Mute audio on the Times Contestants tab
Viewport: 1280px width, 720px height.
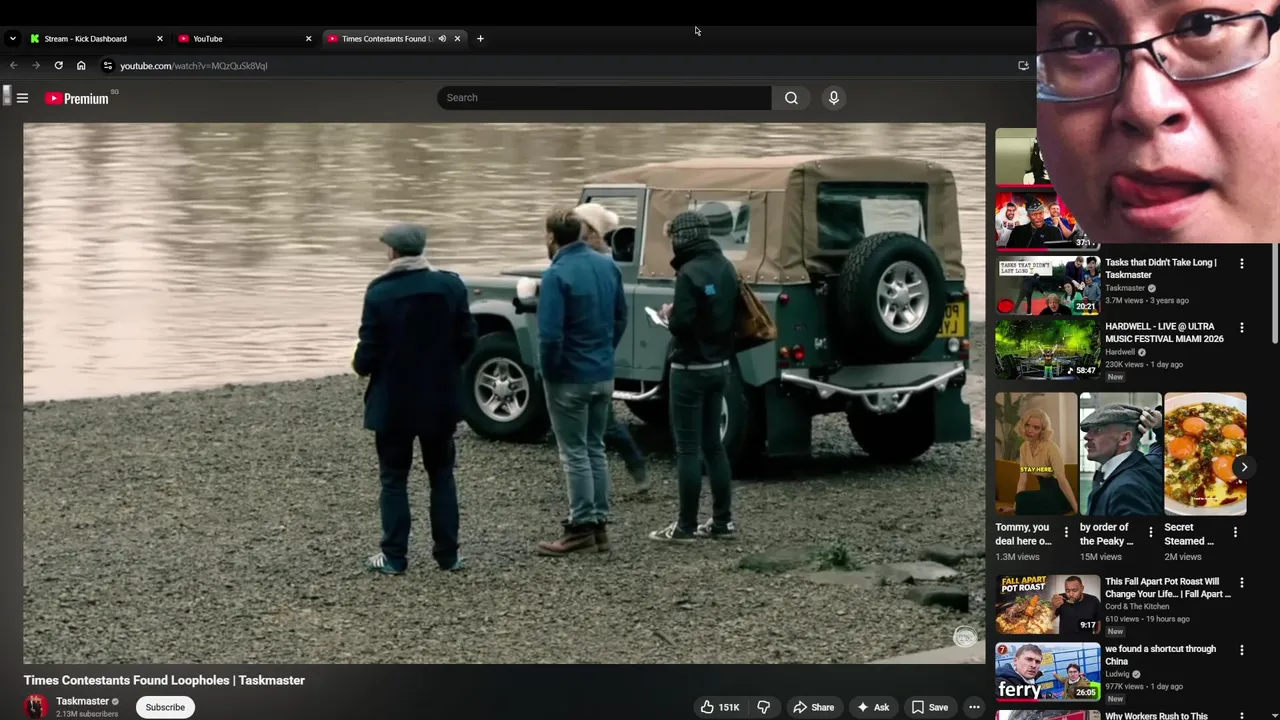tap(442, 38)
